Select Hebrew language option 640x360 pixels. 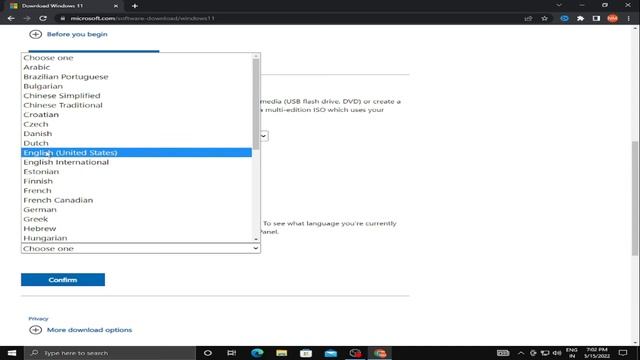click(136, 229)
